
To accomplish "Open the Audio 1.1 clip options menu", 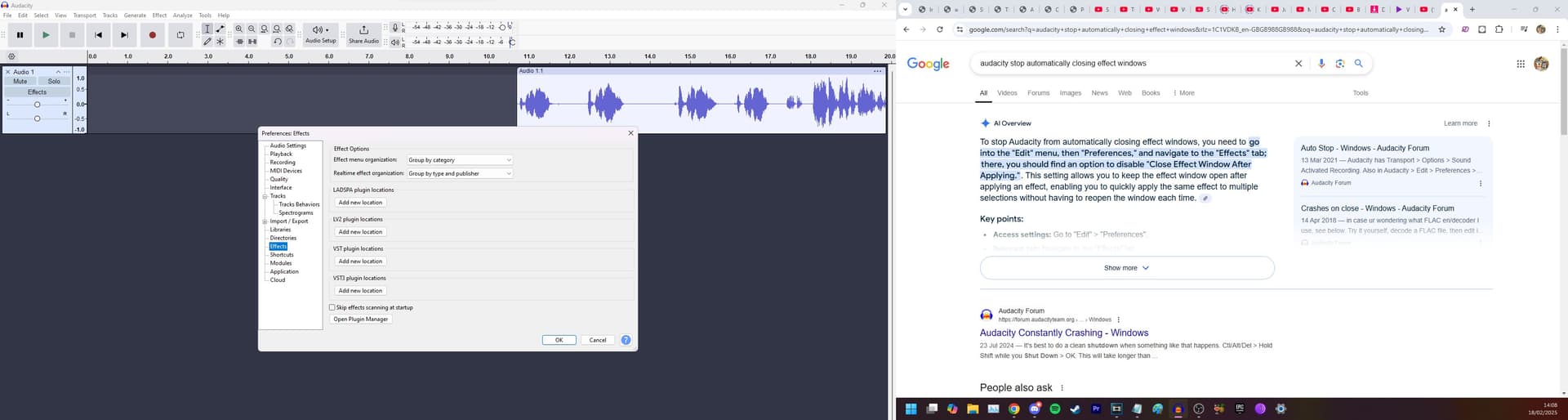I will 878,71.
